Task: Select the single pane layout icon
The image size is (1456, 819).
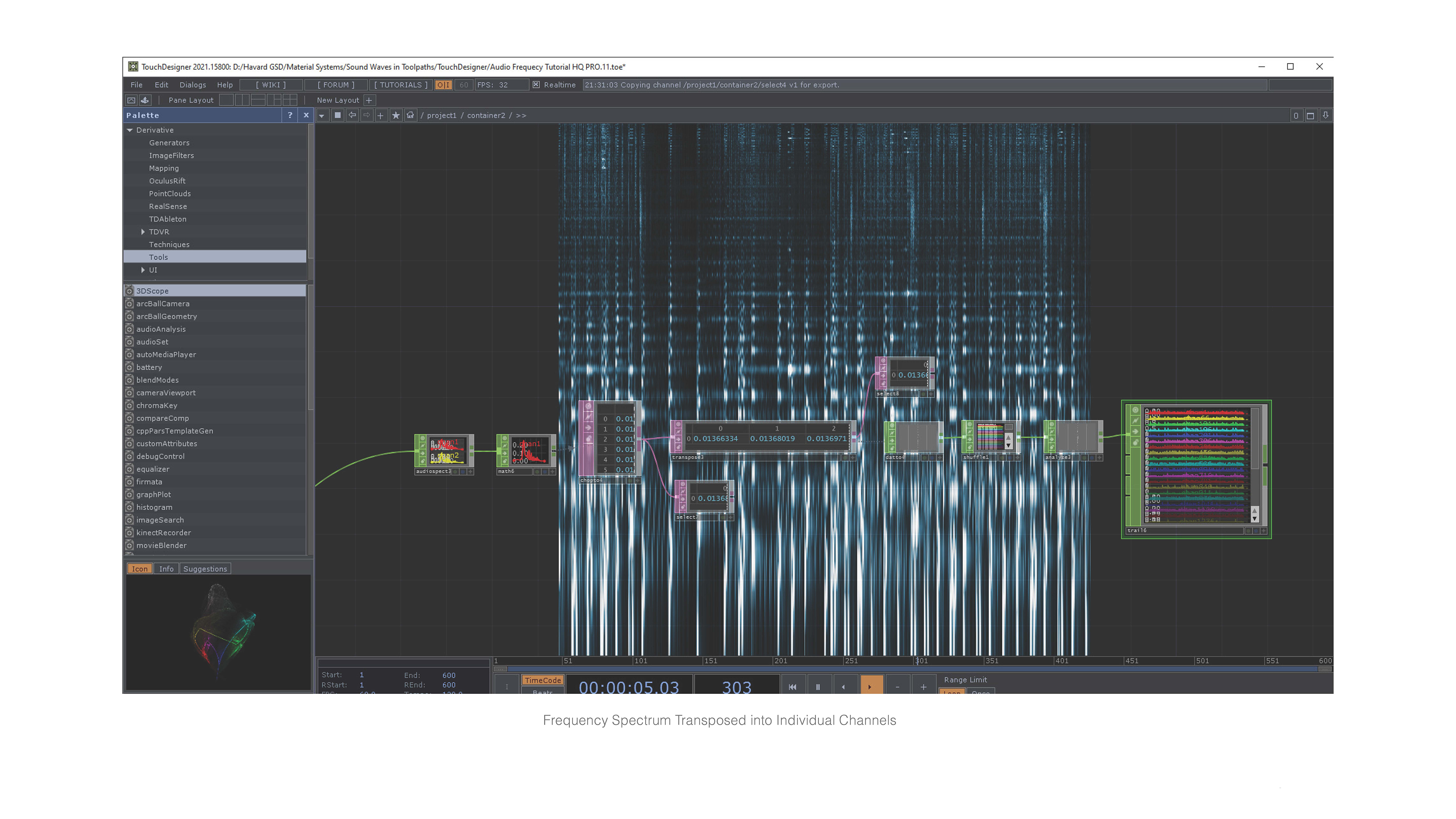Action: [x=226, y=100]
